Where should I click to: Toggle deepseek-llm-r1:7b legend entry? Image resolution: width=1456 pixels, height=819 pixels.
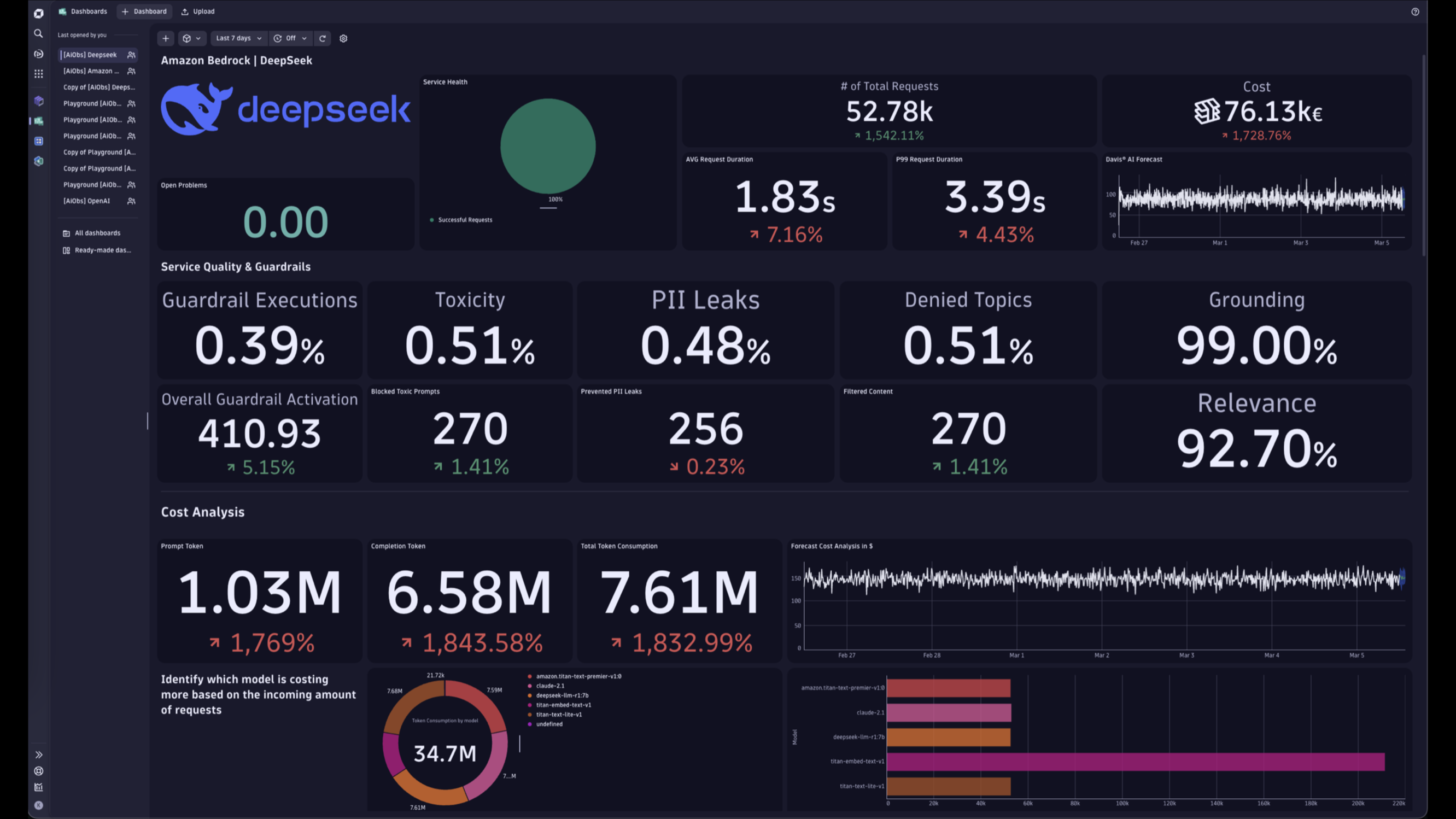coord(558,696)
